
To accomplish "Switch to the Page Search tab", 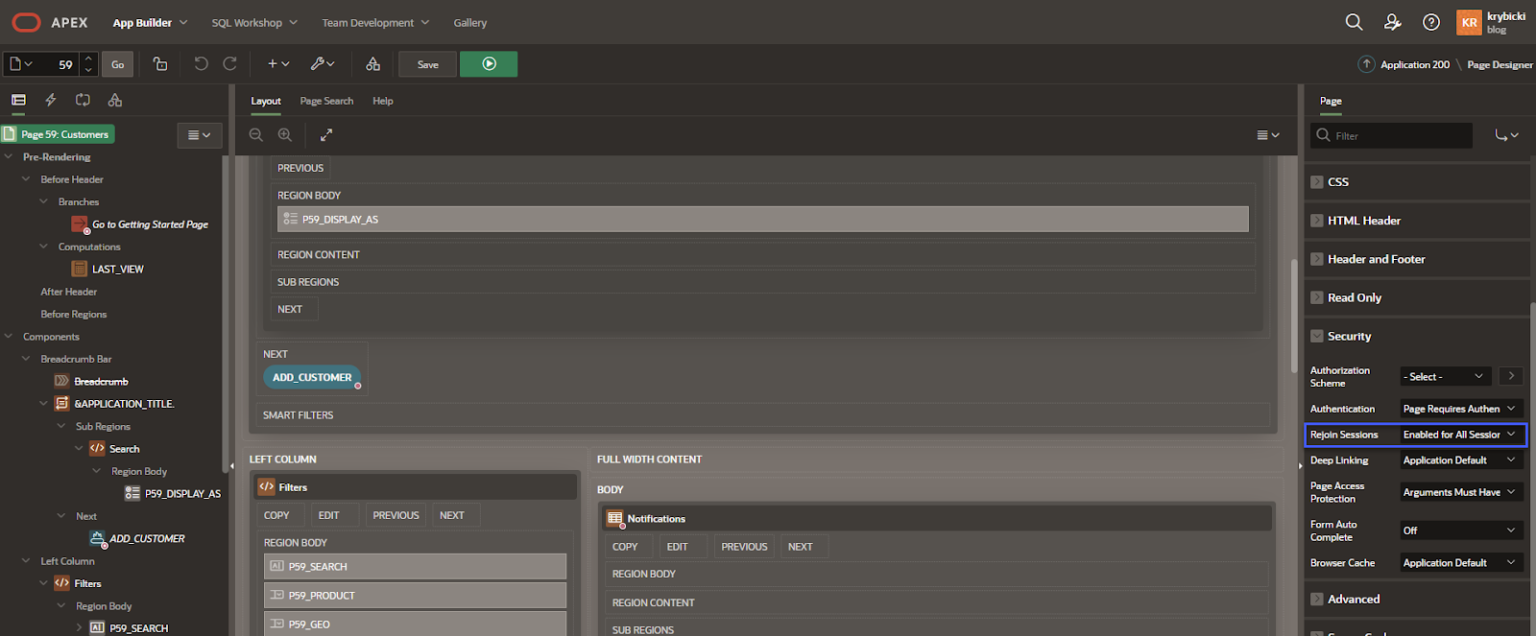I will pyautogui.click(x=326, y=100).
